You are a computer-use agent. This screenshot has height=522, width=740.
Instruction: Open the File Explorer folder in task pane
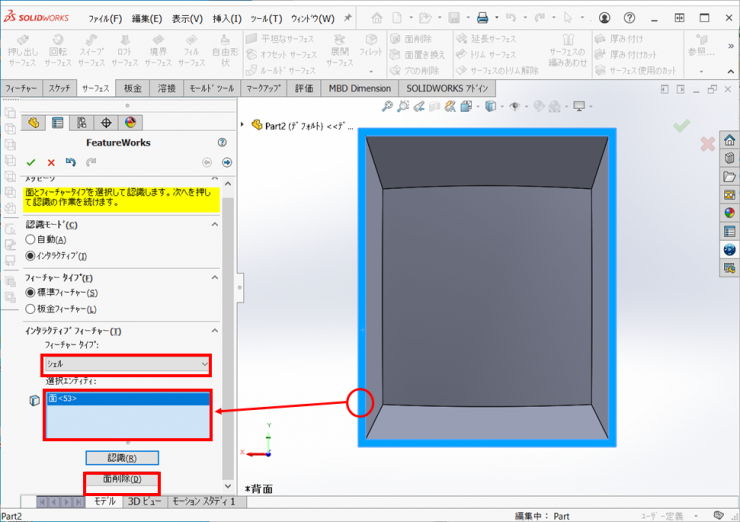click(x=729, y=177)
